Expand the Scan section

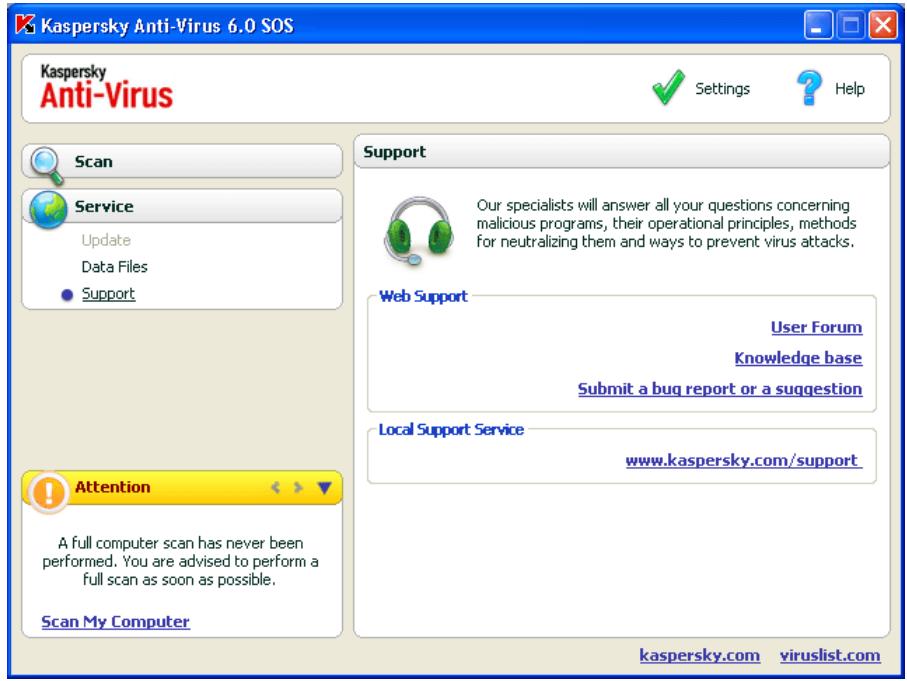click(182, 161)
